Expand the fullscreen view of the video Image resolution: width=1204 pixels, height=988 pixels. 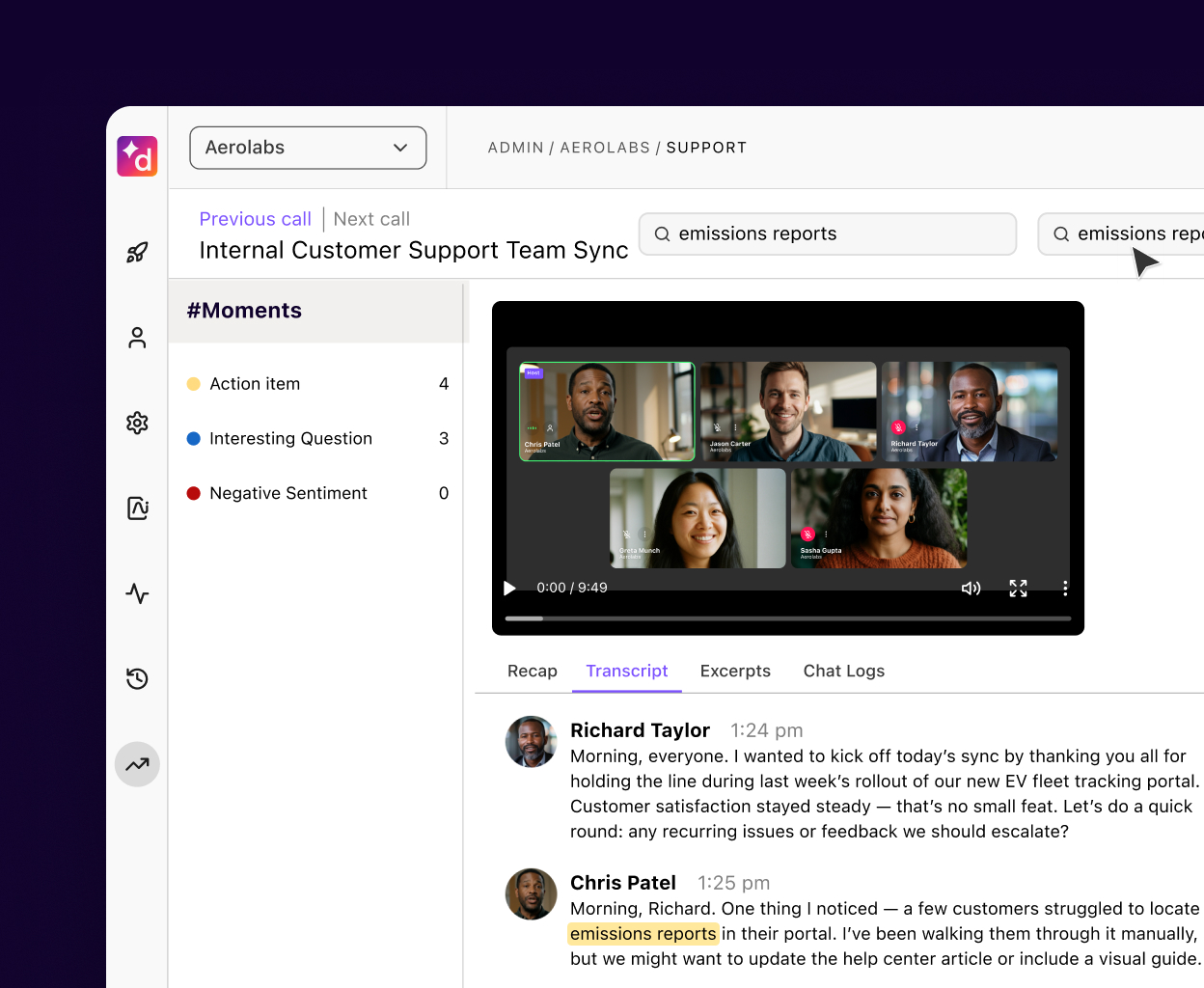click(x=1018, y=588)
